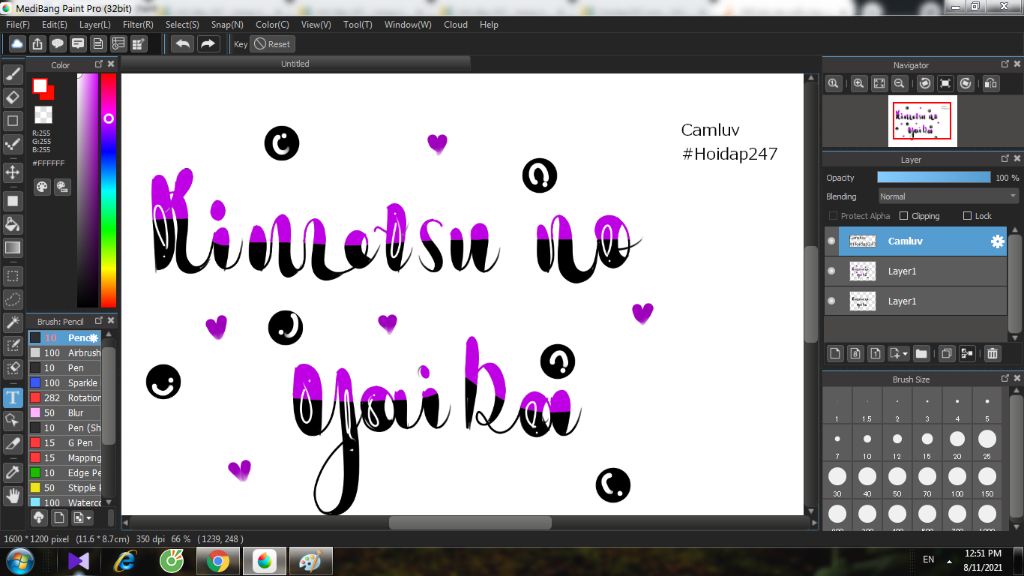Open Google Chrome from the taskbar
Image resolution: width=1024 pixels, height=576 pixels.
point(217,561)
